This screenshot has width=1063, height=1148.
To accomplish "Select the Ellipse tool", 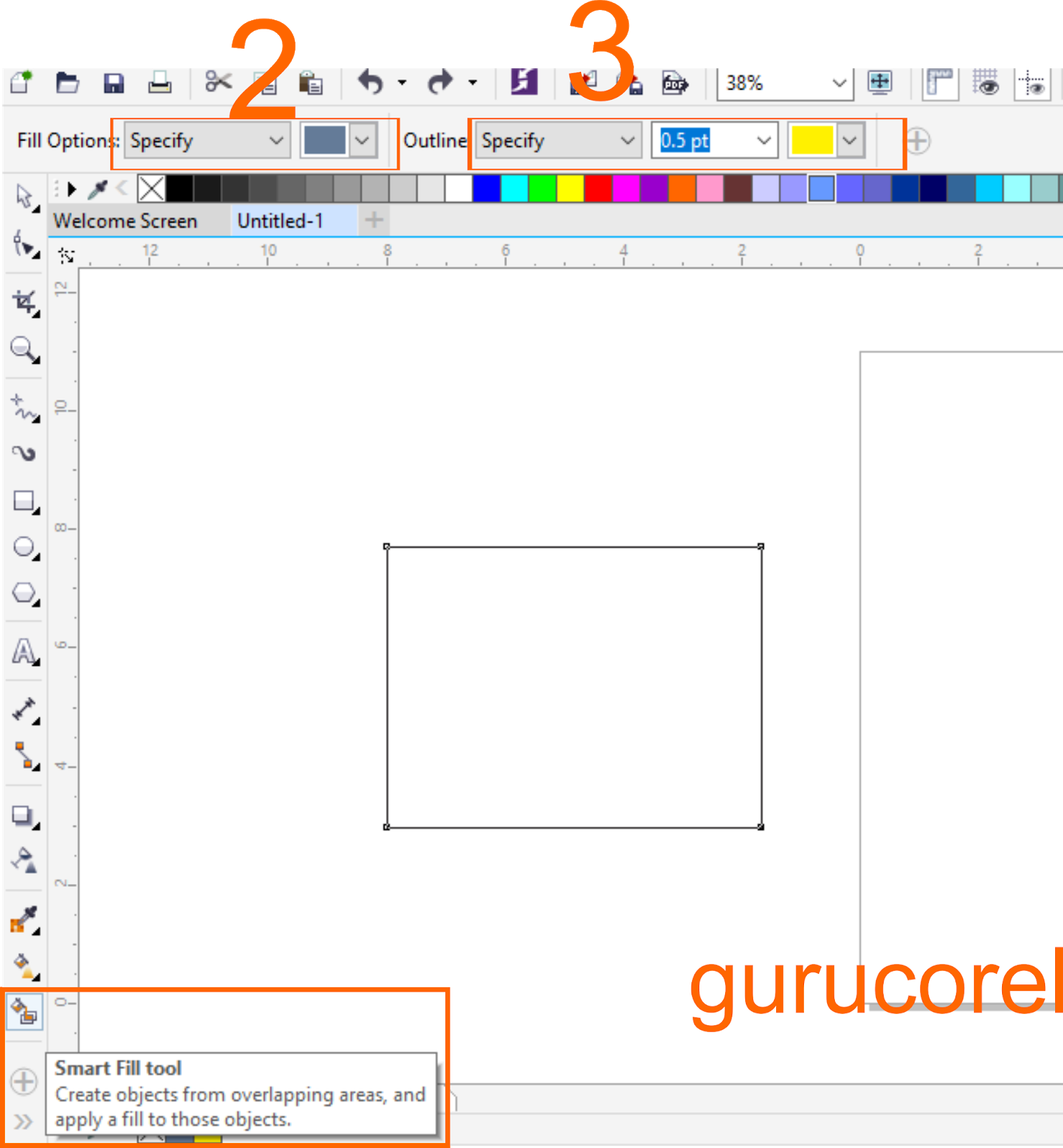I will pyautogui.click(x=25, y=548).
